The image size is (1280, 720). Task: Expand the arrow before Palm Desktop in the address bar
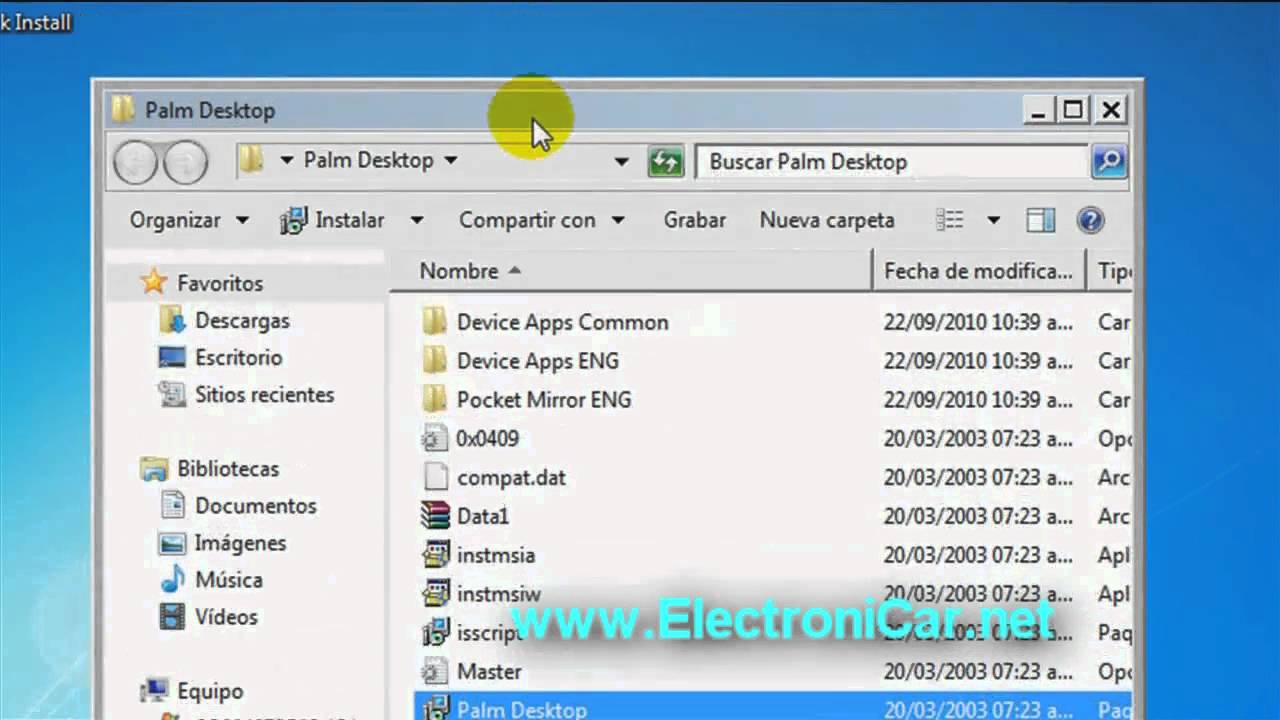click(x=286, y=160)
